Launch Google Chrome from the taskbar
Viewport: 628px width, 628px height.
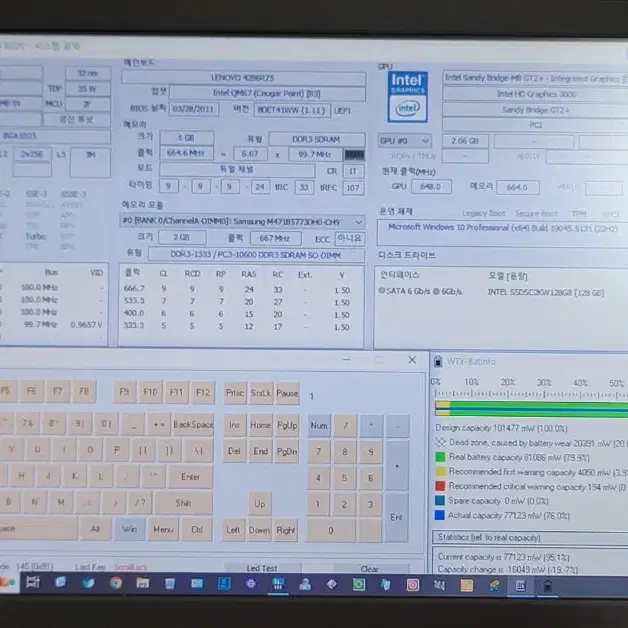point(116,583)
